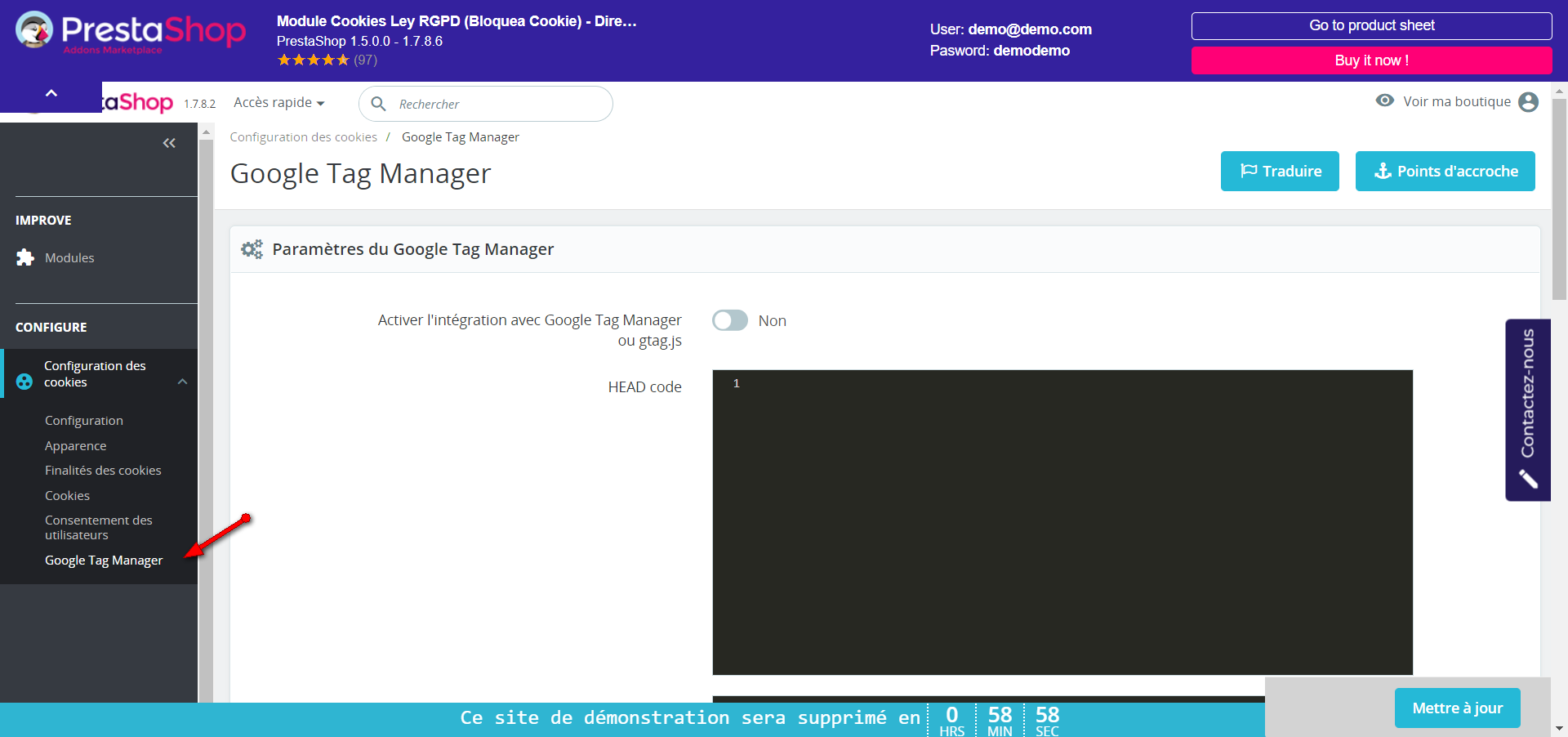Click the gears icon in the settings panel header
Viewport: 1568px width, 737px height.
click(252, 249)
